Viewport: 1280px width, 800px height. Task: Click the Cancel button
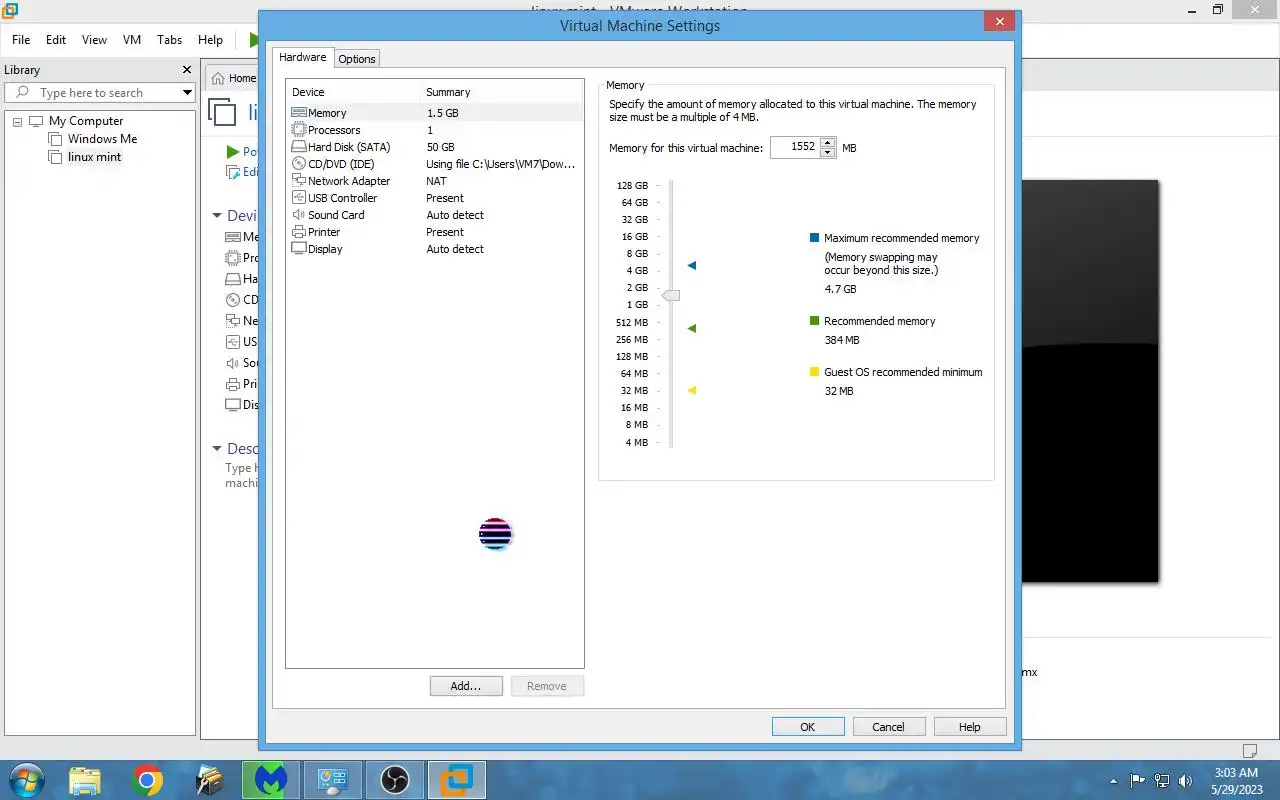click(x=888, y=727)
